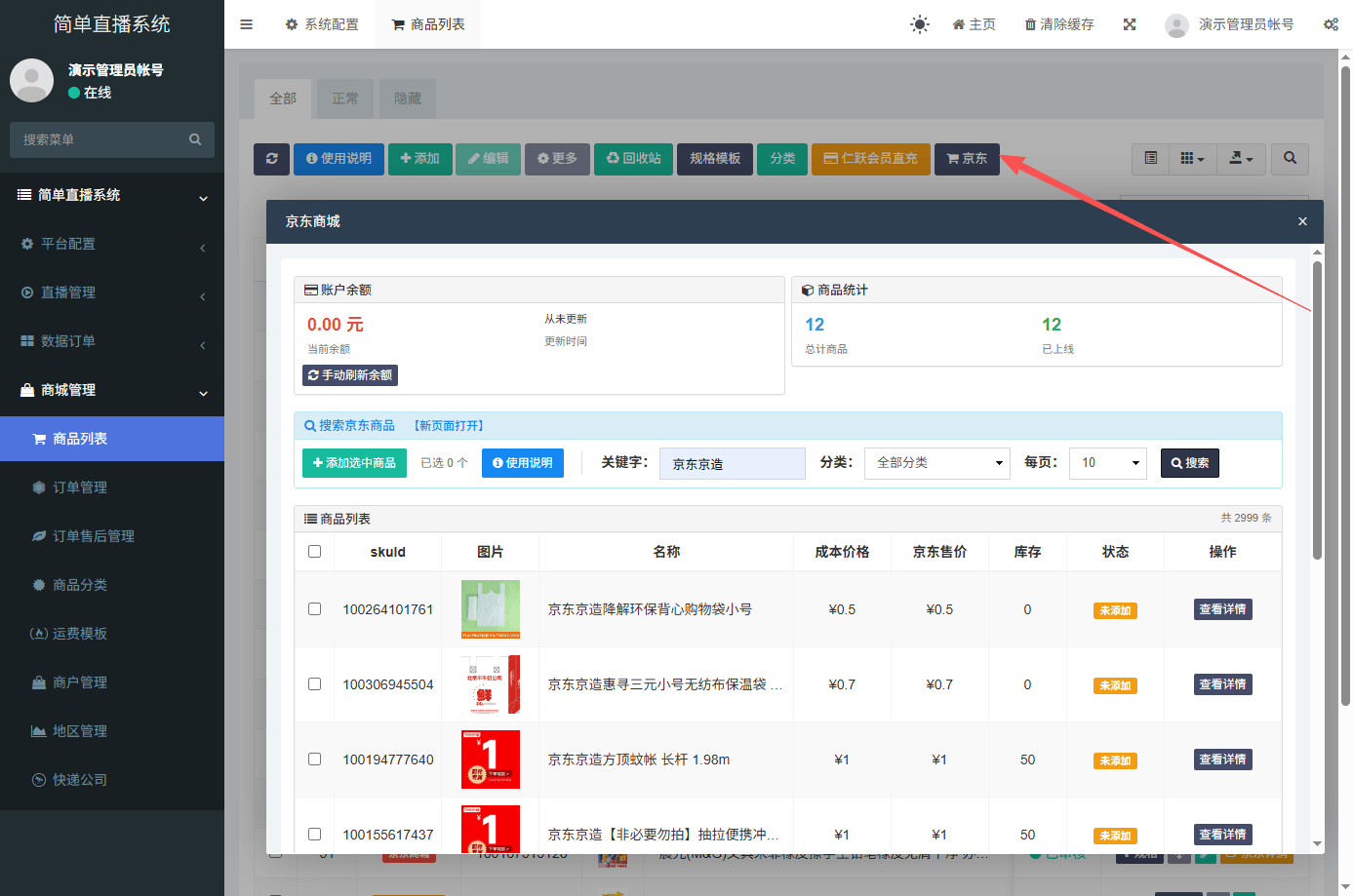
Task: Click the 主页 home link
Action: [x=974, y=24]
